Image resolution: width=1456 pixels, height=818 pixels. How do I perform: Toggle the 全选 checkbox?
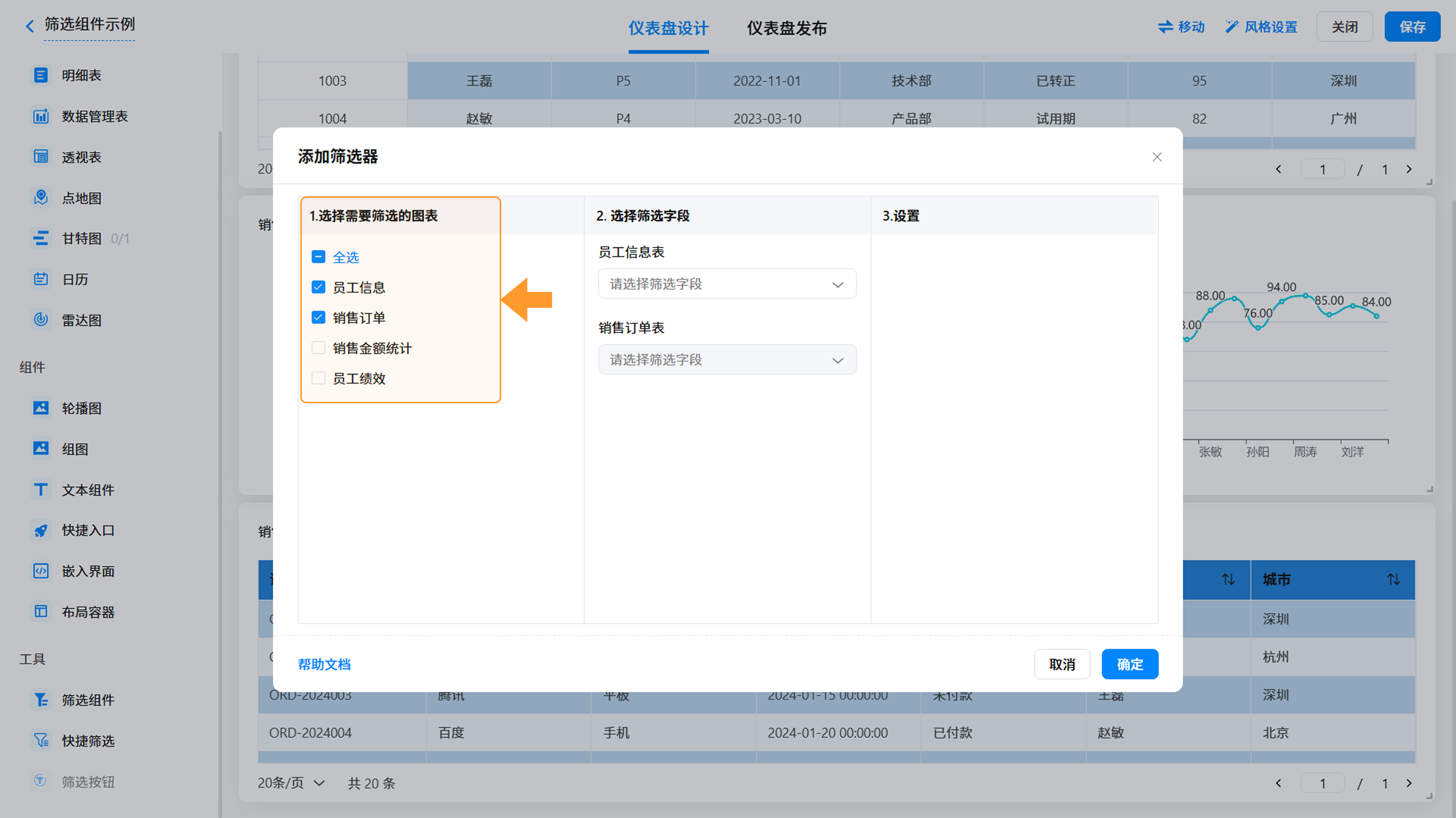tap(318, 257)
